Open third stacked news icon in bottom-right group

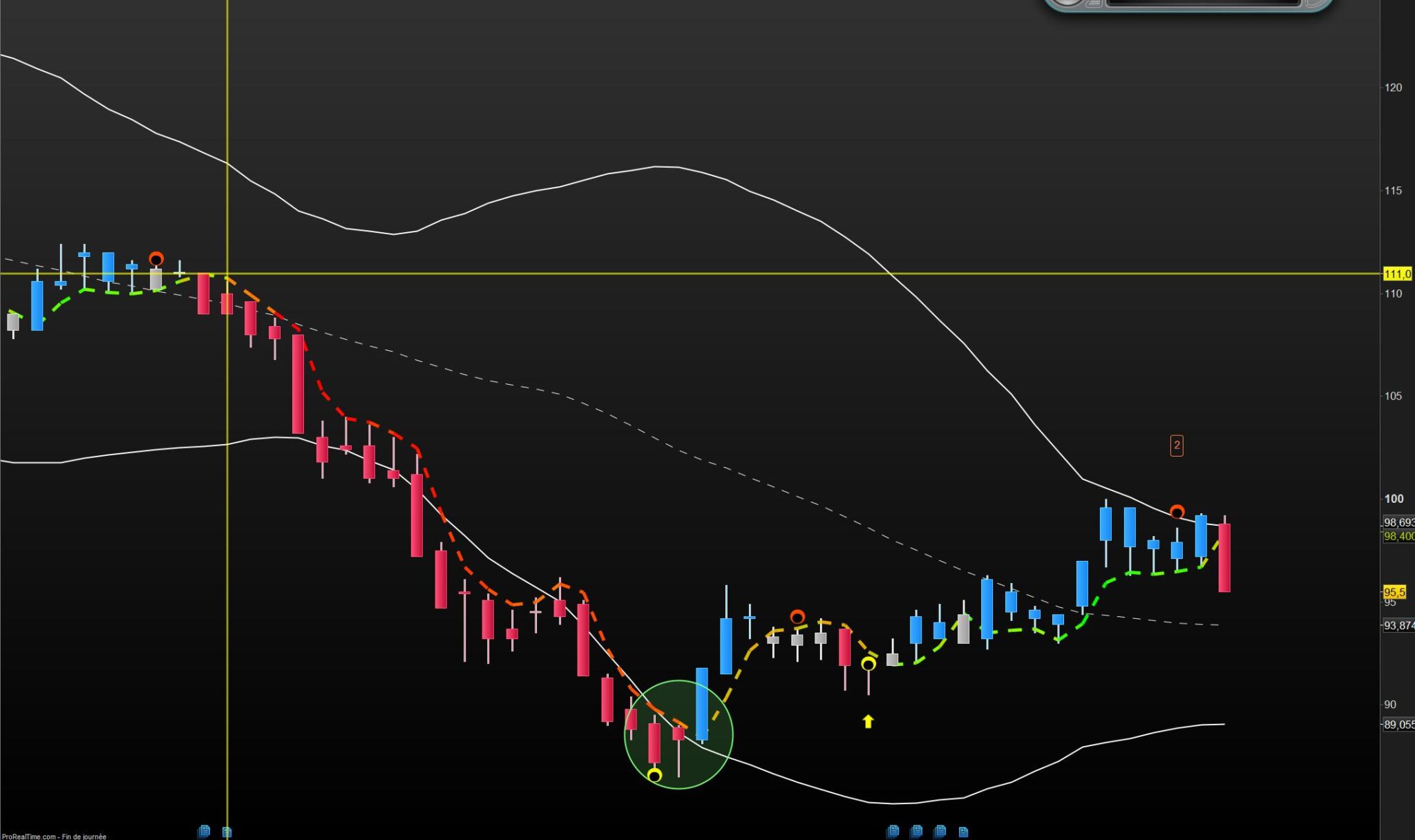coord(940,831)
